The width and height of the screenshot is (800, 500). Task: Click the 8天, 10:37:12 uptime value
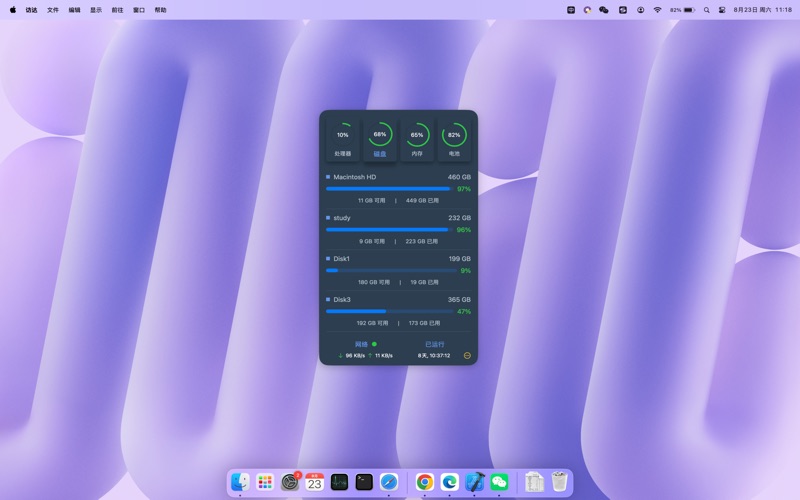[x=434, y=356]
